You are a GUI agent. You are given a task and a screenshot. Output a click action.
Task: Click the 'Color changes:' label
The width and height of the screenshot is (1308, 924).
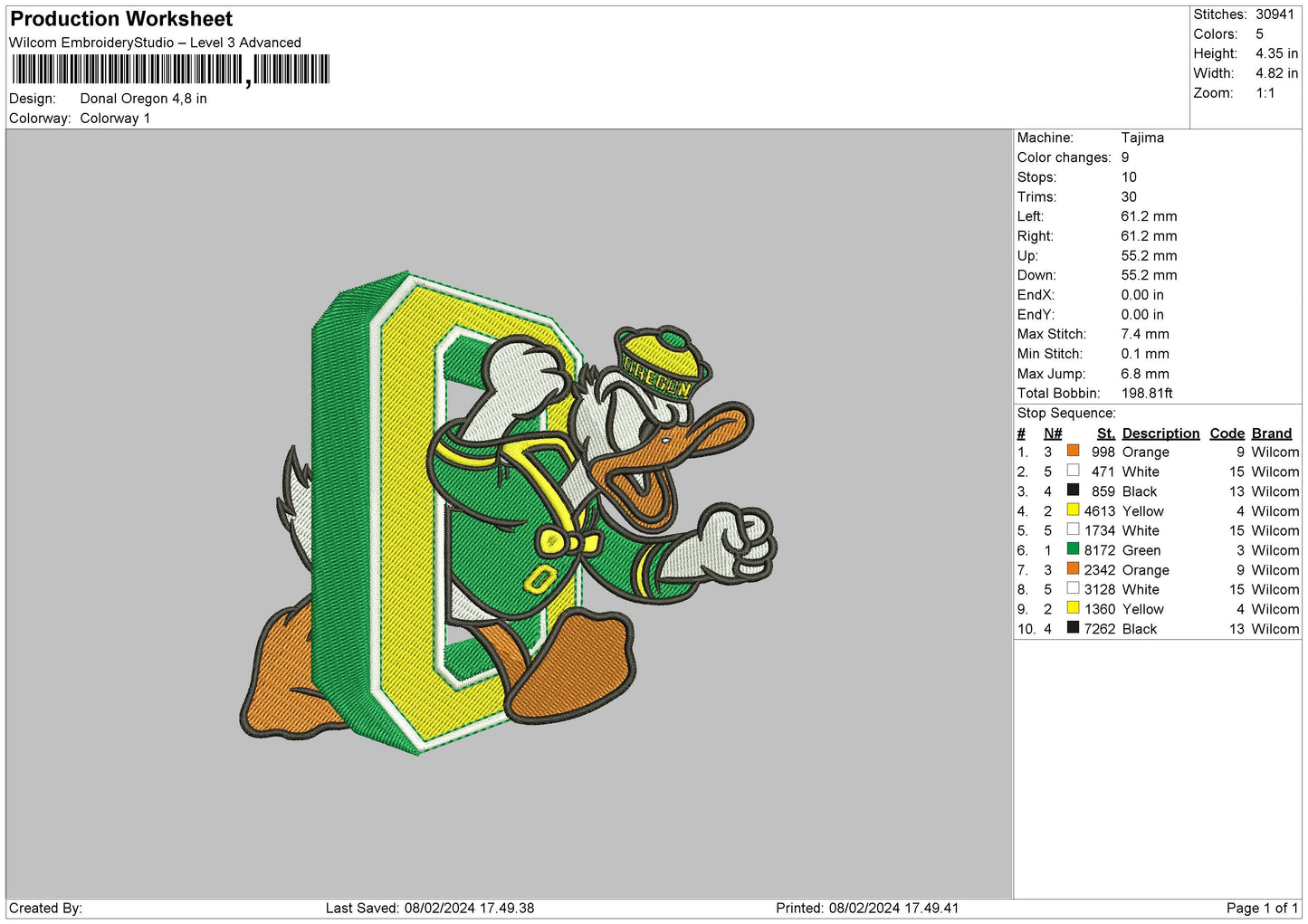coord(1065,157)
